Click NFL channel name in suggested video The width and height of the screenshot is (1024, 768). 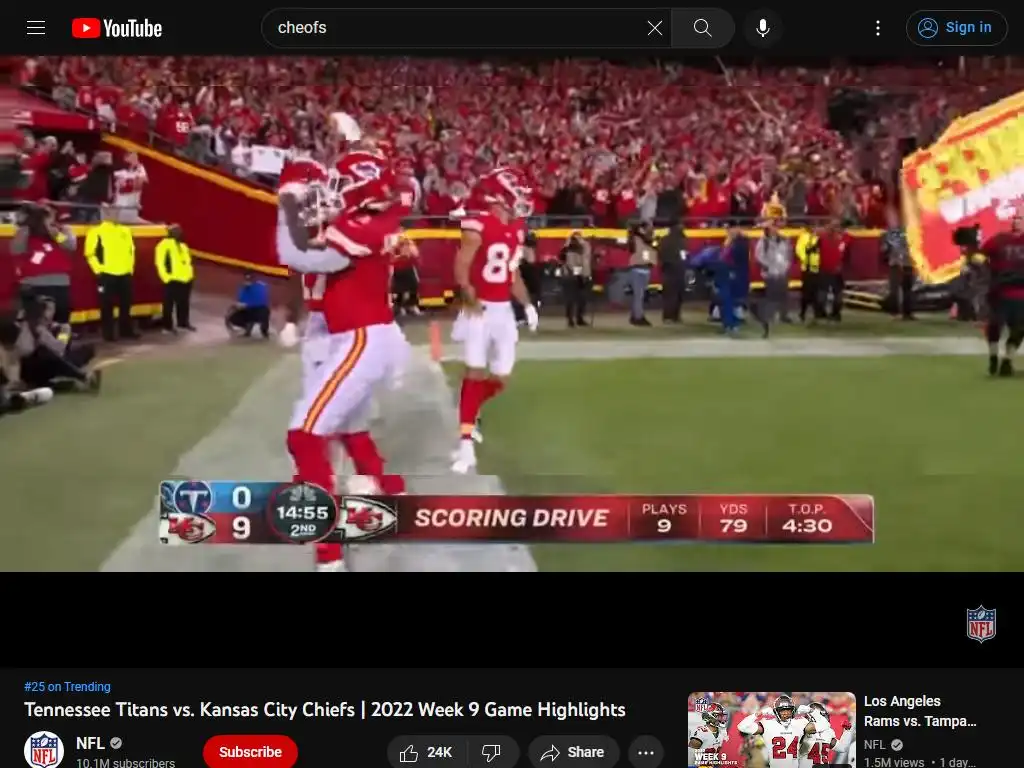pyautogui.click(x=874, y=744)
